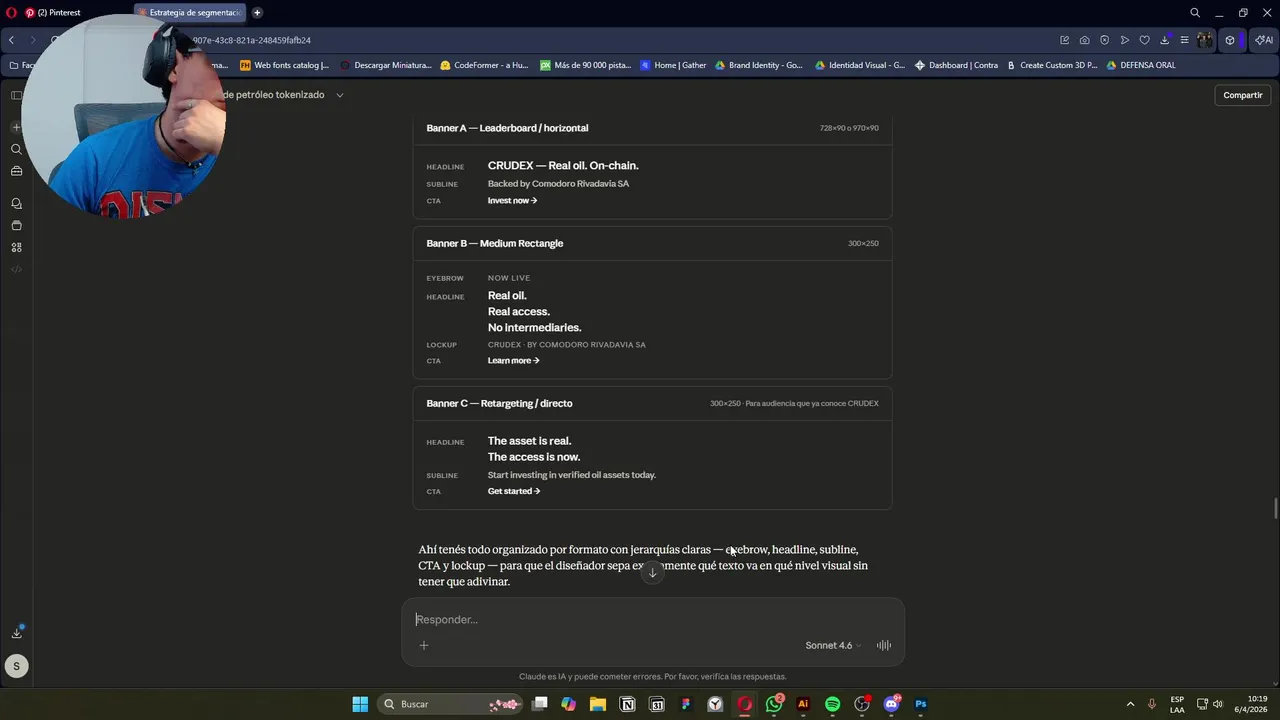This screenshot has width=1280, height=720.
Task: Open the artifacts grid icon in sidebar
Action: coord(16,247)
